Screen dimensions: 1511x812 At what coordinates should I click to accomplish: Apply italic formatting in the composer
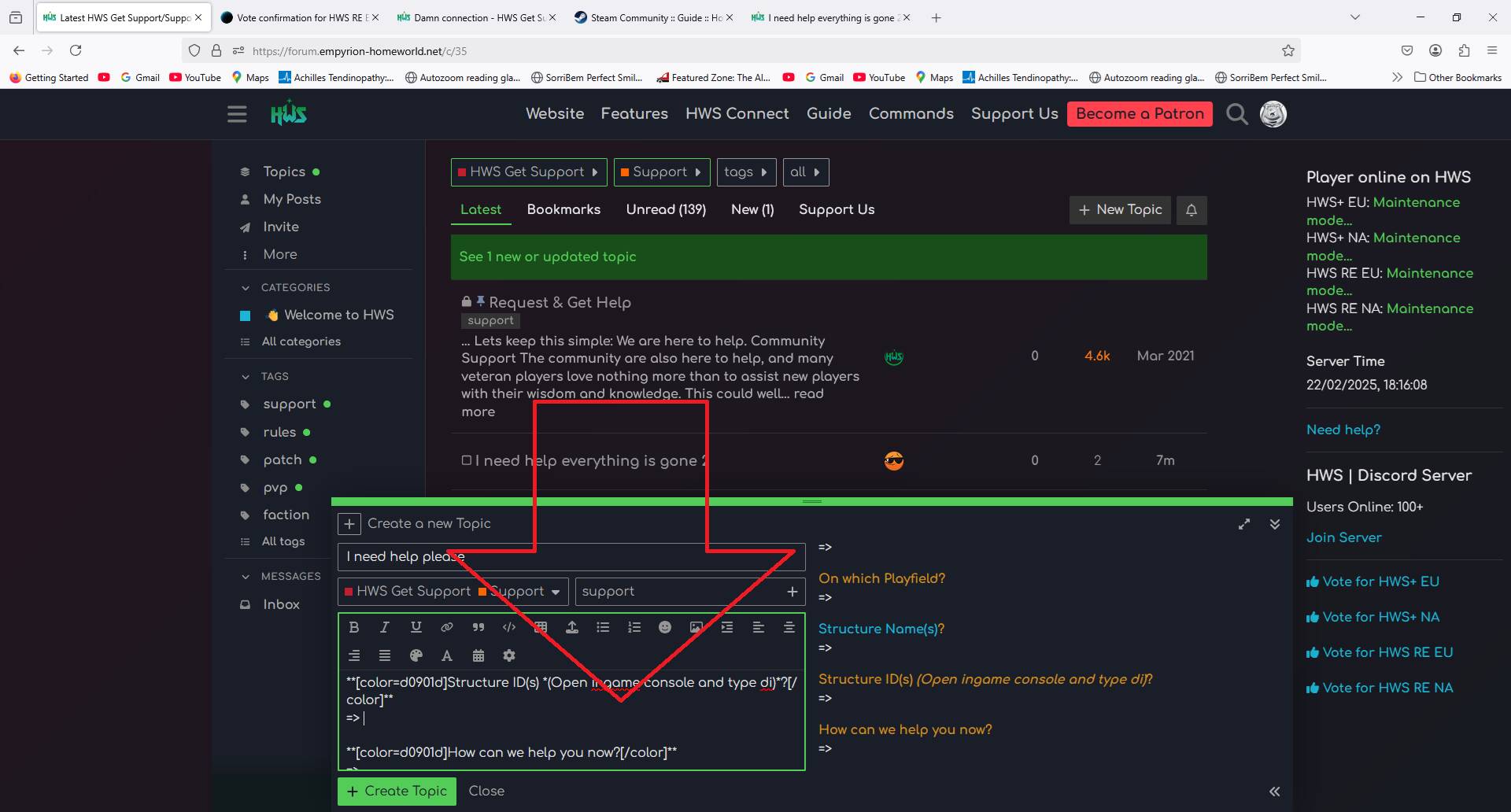coord(385,627)
